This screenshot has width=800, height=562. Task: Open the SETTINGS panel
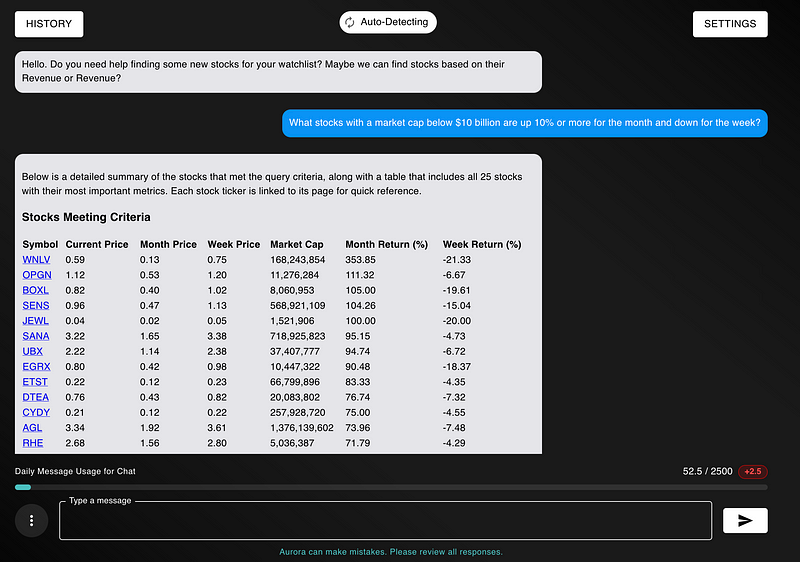(x=730, y=24)
